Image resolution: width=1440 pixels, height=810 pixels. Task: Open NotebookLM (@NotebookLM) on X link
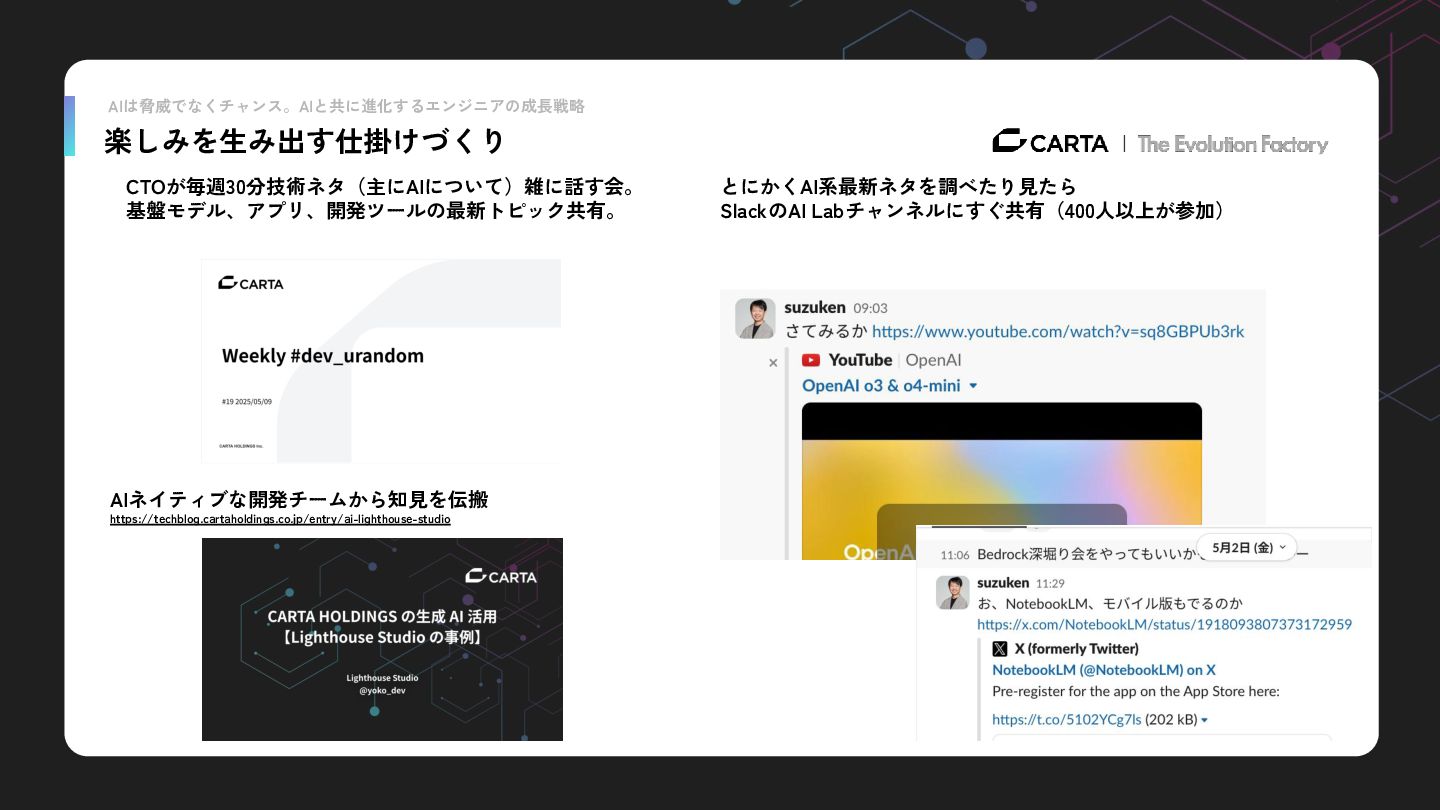(1104, 670)
